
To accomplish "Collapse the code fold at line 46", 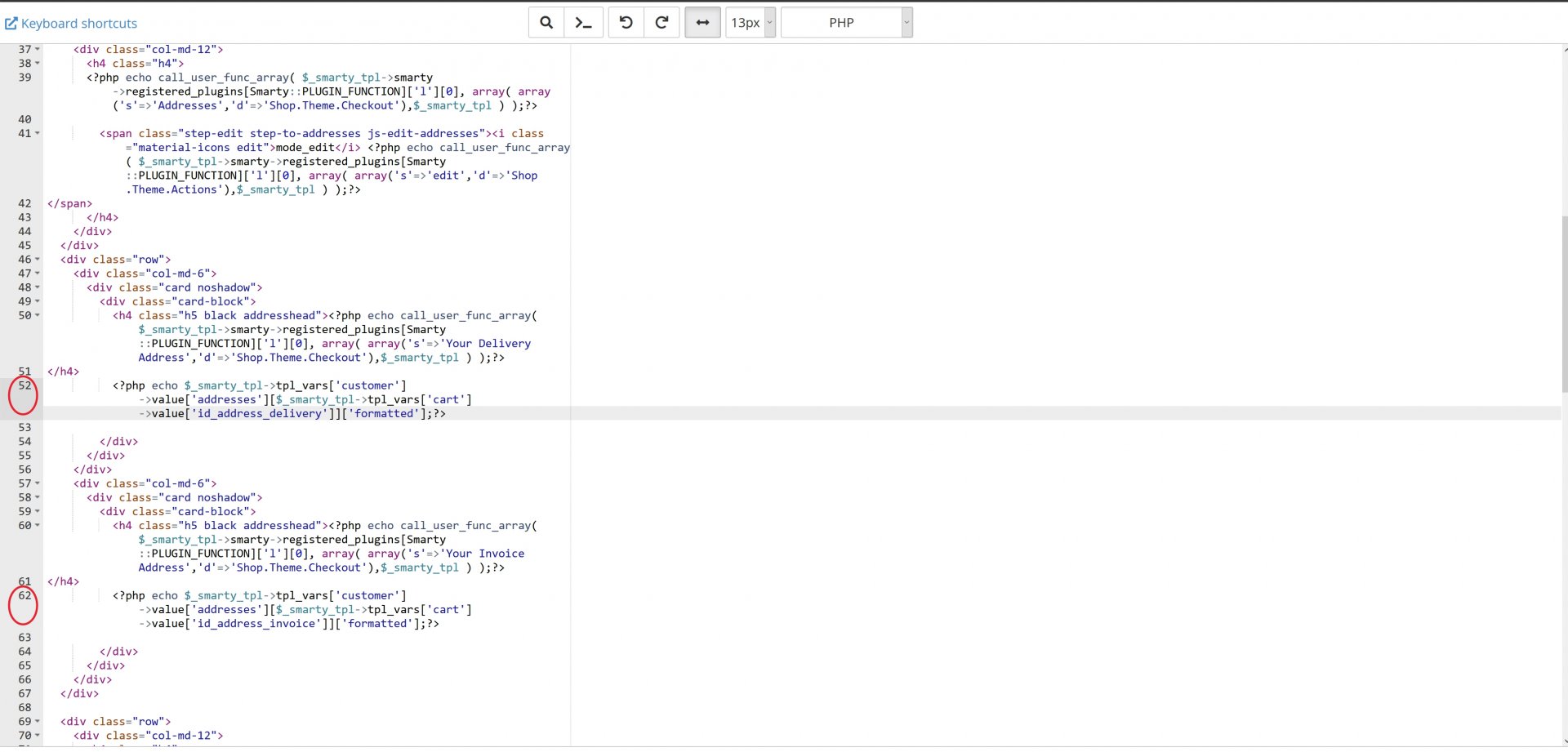I will coord(38,260).
